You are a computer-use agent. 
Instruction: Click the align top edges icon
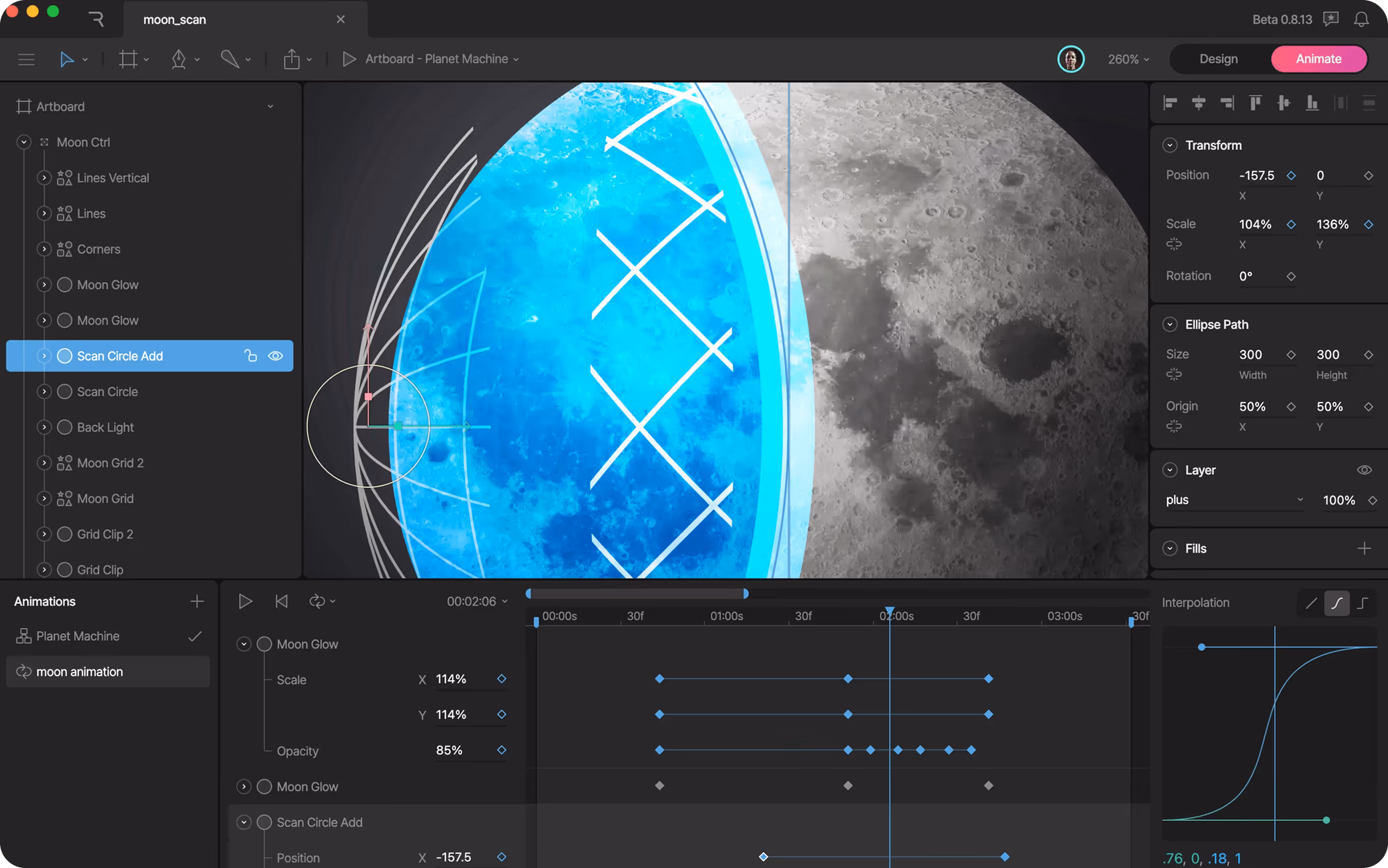pos(1256,103)
